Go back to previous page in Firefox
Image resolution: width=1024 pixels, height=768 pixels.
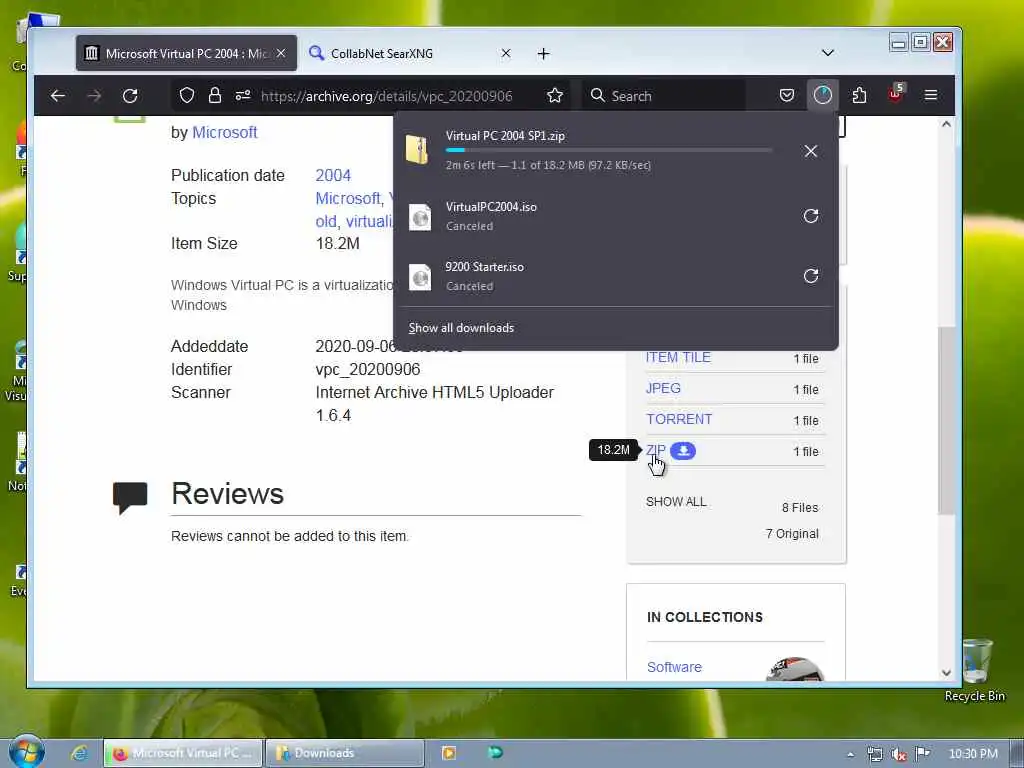(x=57, y=96)
